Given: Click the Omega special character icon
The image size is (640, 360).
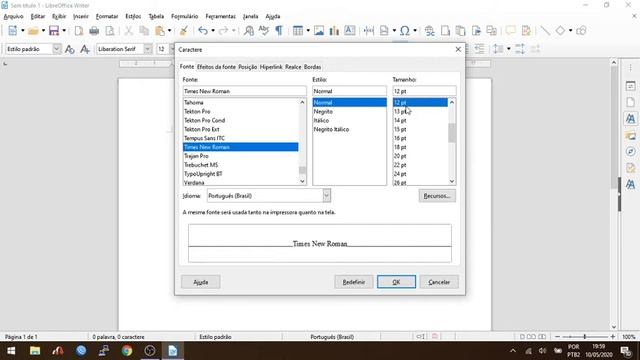Looking at the screenshot, I should coord(404,31).
